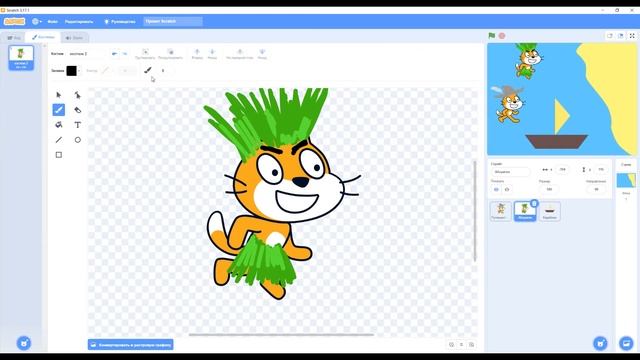
Task: Click the Forward layer button
Action: [197, 54]
